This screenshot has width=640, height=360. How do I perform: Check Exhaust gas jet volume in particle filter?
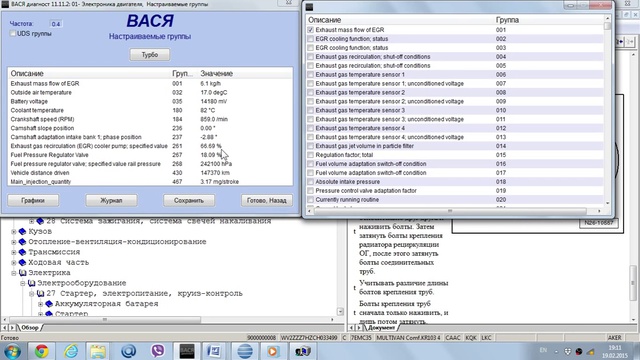tap(311, 146)
